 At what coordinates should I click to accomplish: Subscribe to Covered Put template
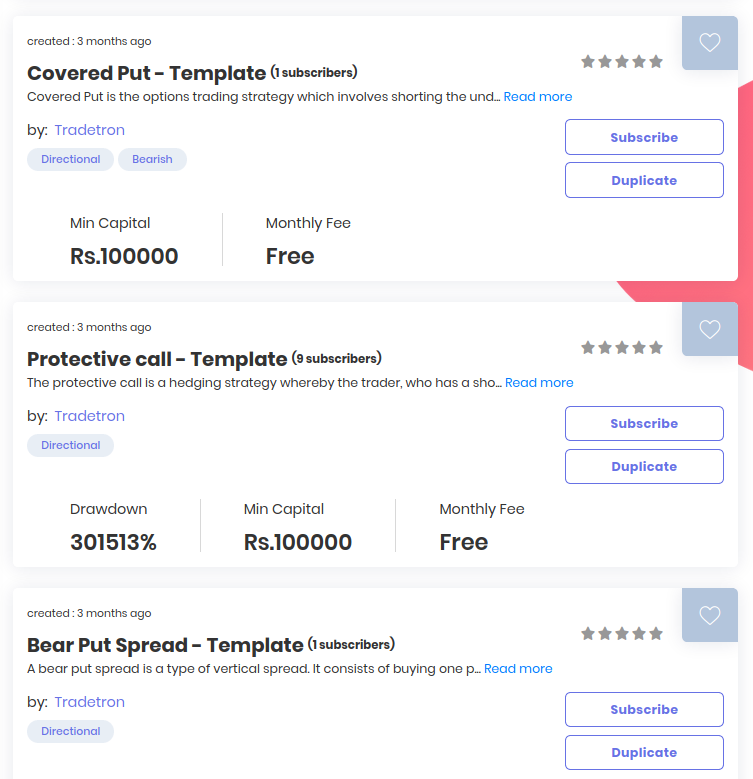(644, 138)
